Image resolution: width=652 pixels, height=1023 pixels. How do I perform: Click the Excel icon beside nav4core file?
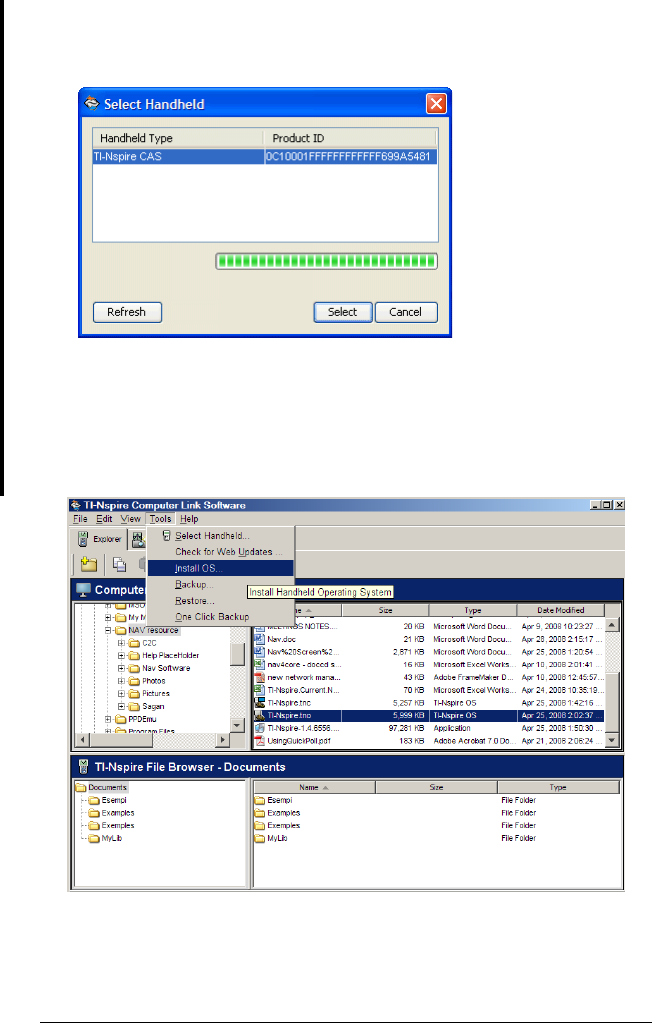tap(259, 664)
